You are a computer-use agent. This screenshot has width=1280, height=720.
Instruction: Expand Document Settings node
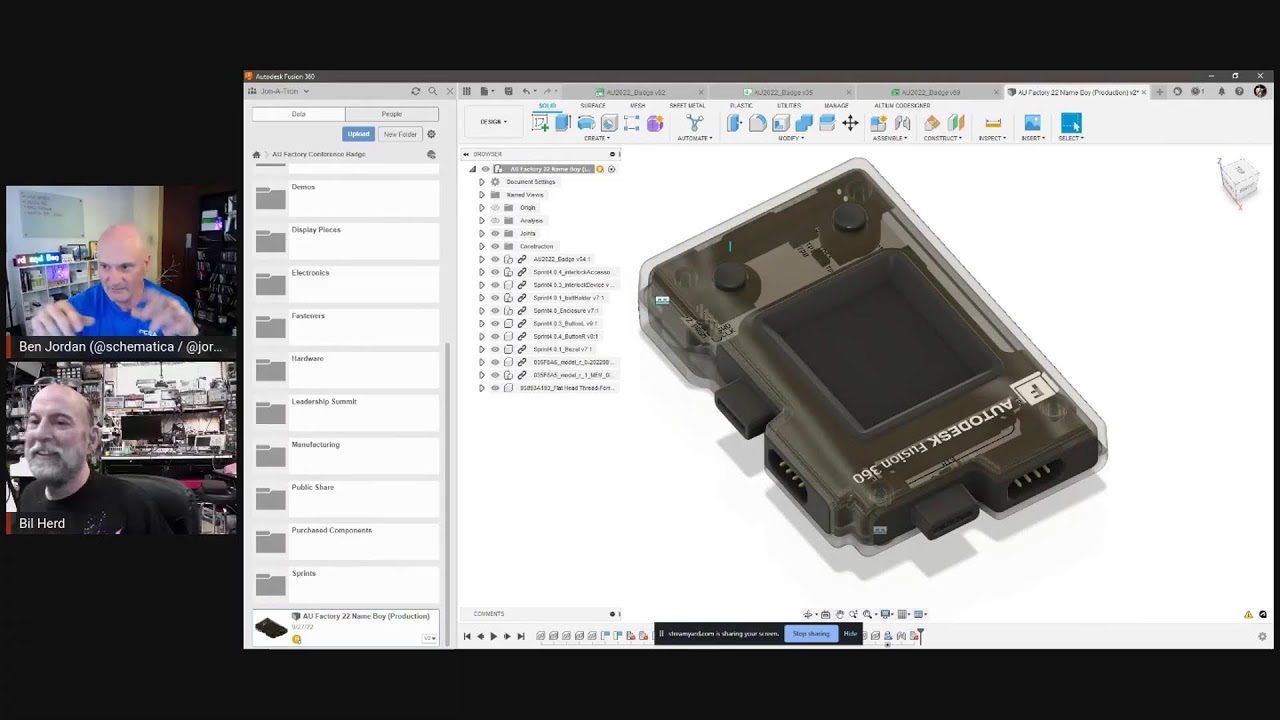482,182
